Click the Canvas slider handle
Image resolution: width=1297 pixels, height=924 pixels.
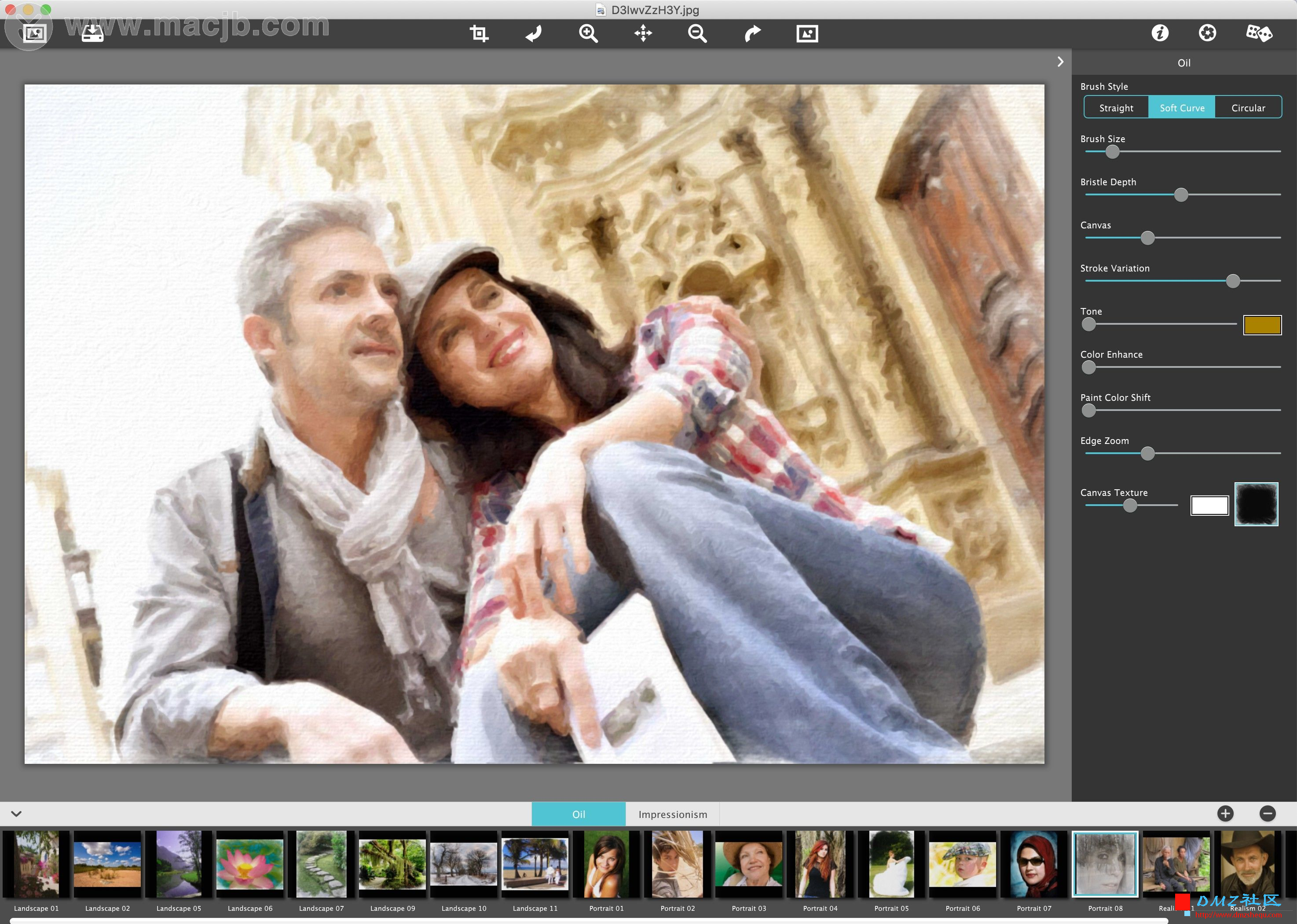pyautogui.click(x=1147, y=238)
